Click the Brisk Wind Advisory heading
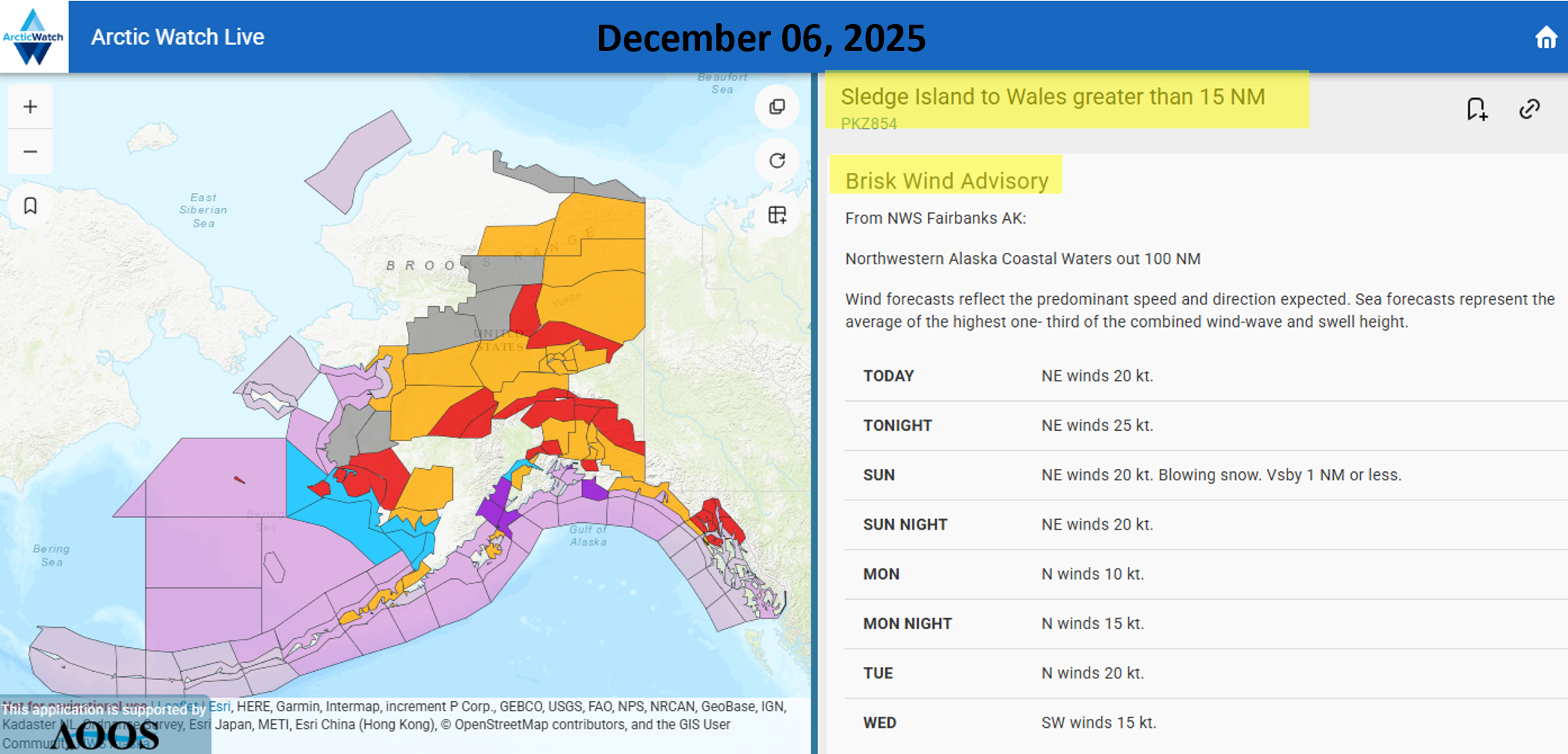The width and height of the screenshot is (1568, 754). tap(947, 181)
